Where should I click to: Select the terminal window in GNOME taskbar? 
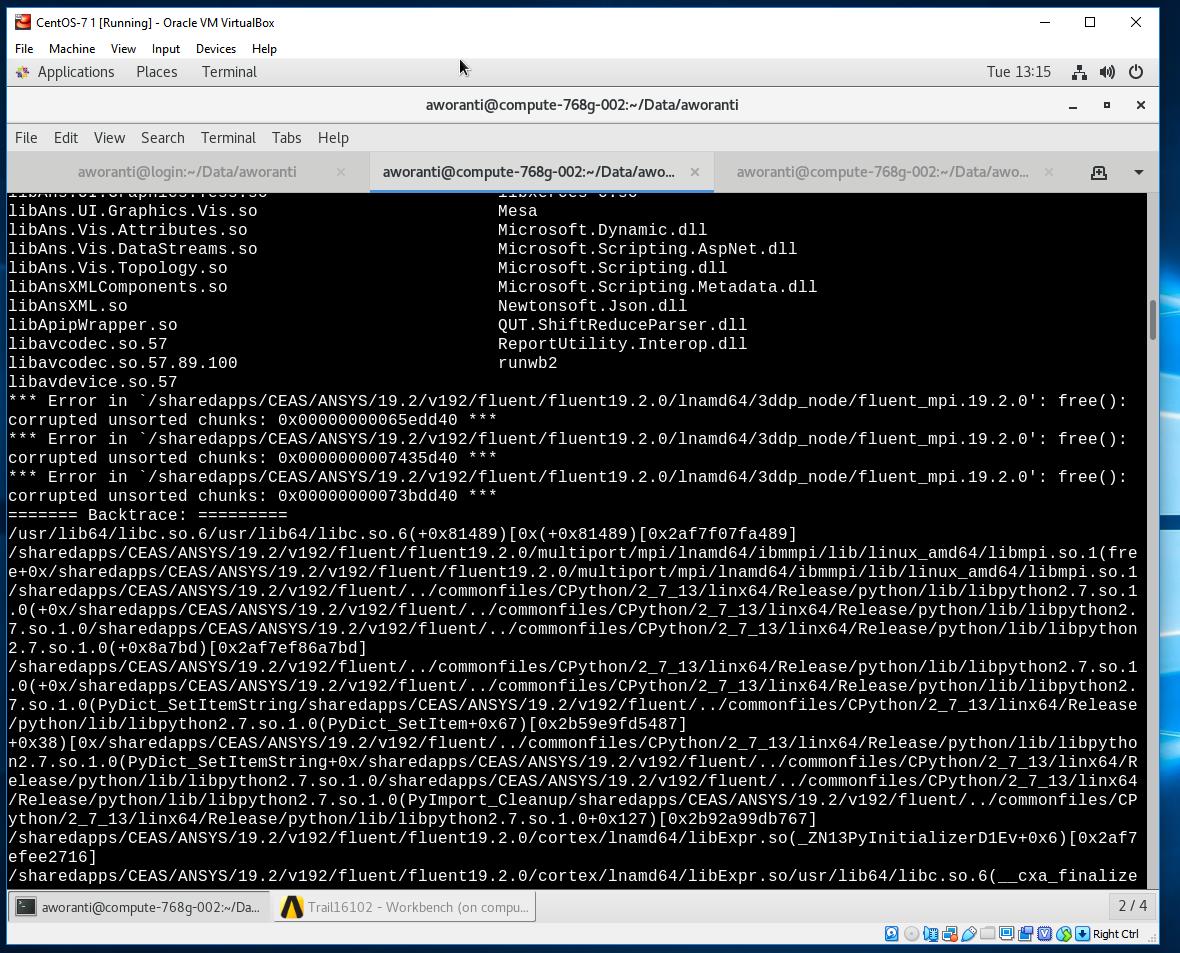coord(140,907)
